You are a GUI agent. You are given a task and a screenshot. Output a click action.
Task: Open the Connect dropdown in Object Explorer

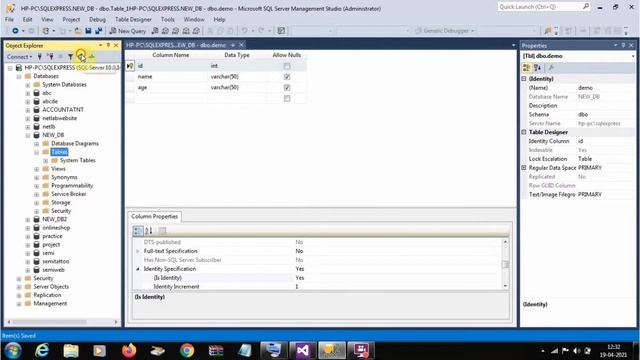(19, 57)
